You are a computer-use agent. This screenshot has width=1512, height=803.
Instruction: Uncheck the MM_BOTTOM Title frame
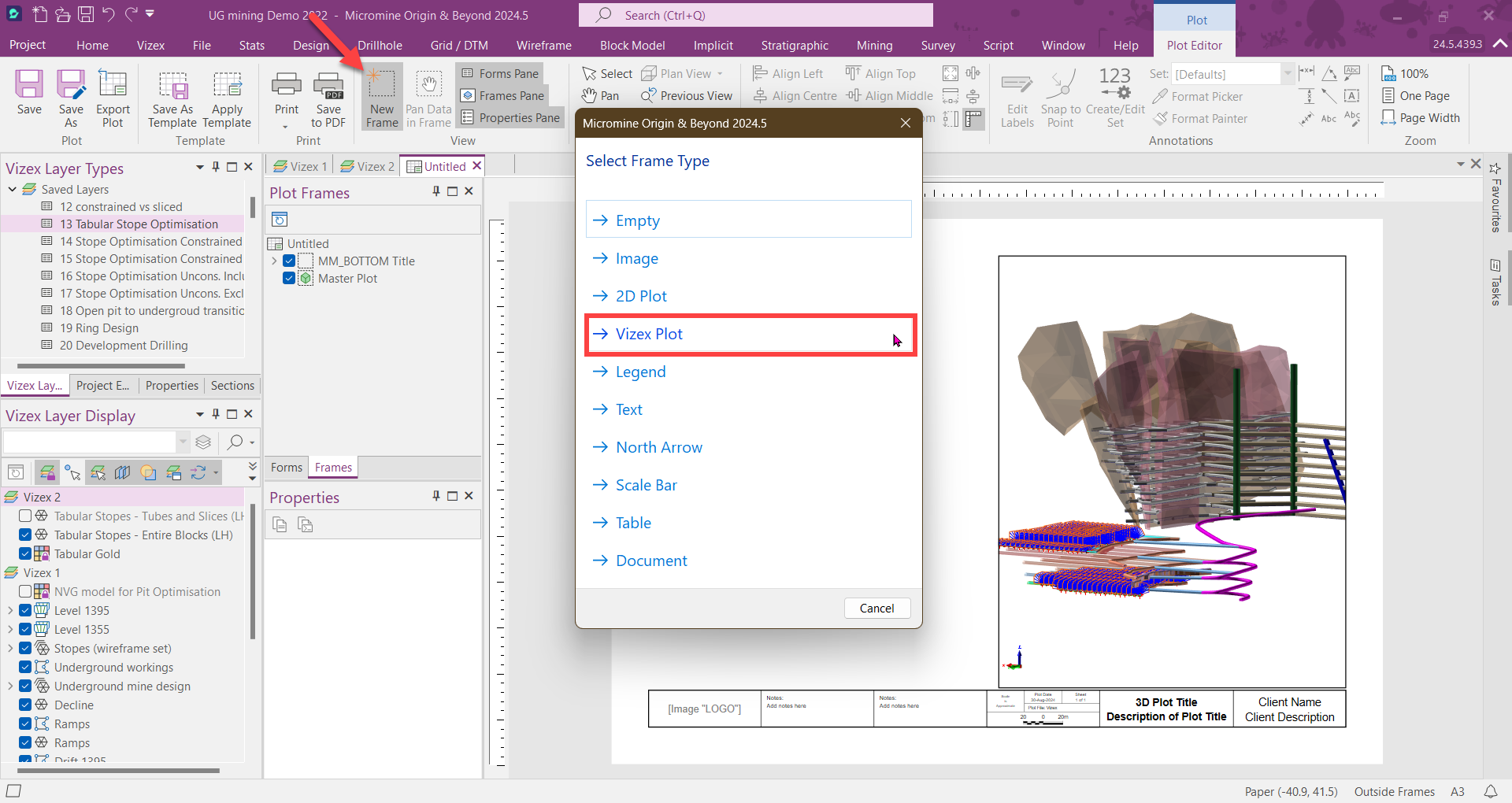pyautogui.click(x=291, y=261)
